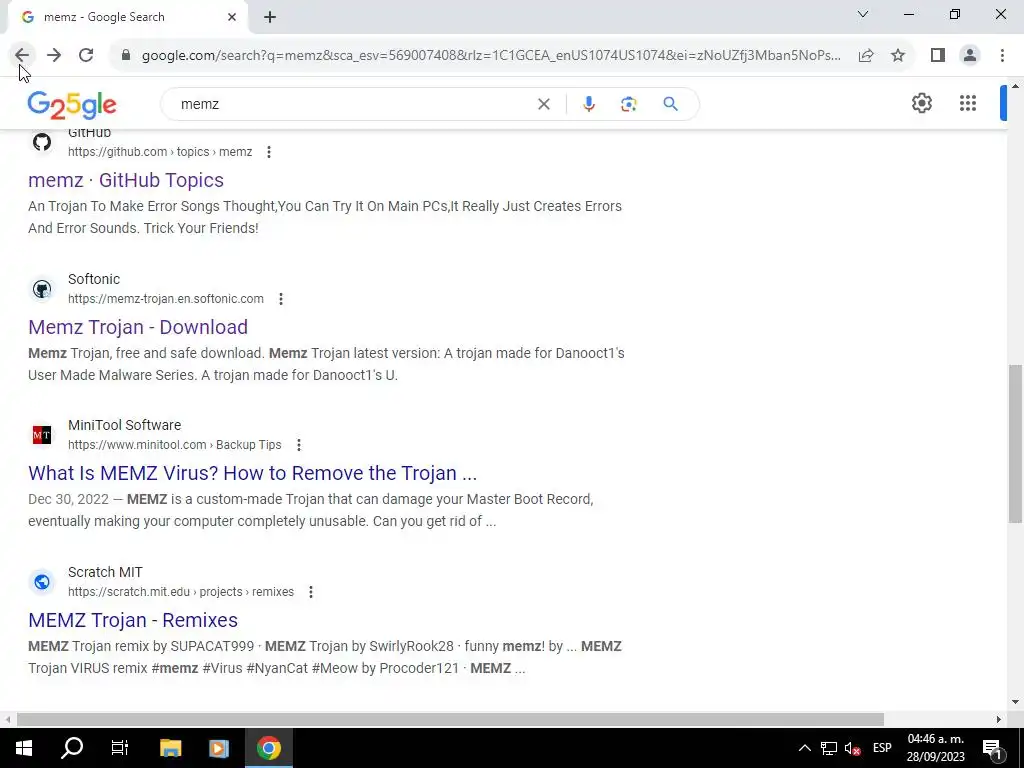Click the Softonic site name
Image resolution: width=1024 pixels, height=768 pixels.
tap(94, 279)
